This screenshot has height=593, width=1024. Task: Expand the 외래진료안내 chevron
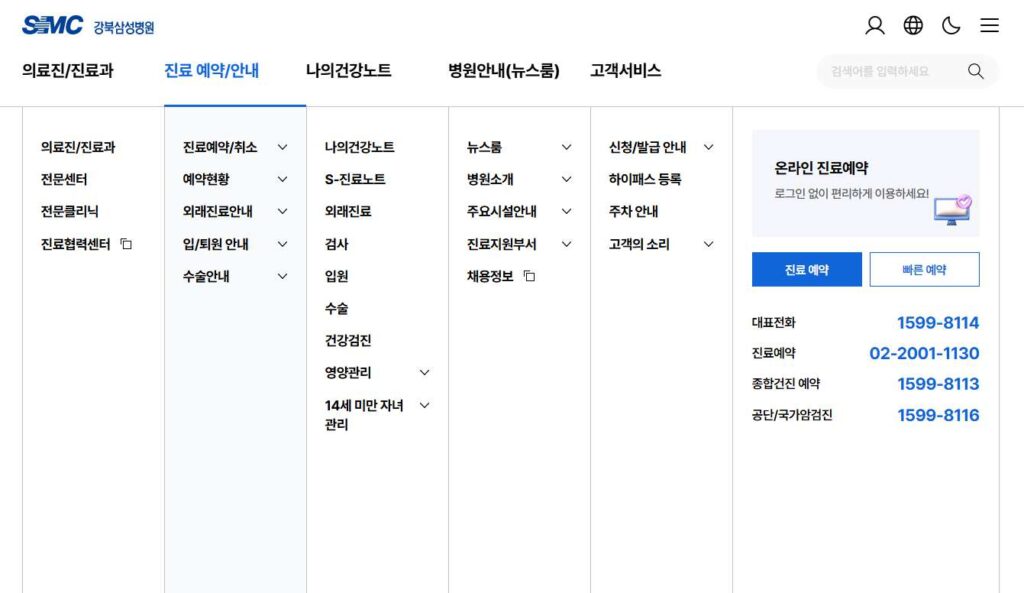point(282,211)
